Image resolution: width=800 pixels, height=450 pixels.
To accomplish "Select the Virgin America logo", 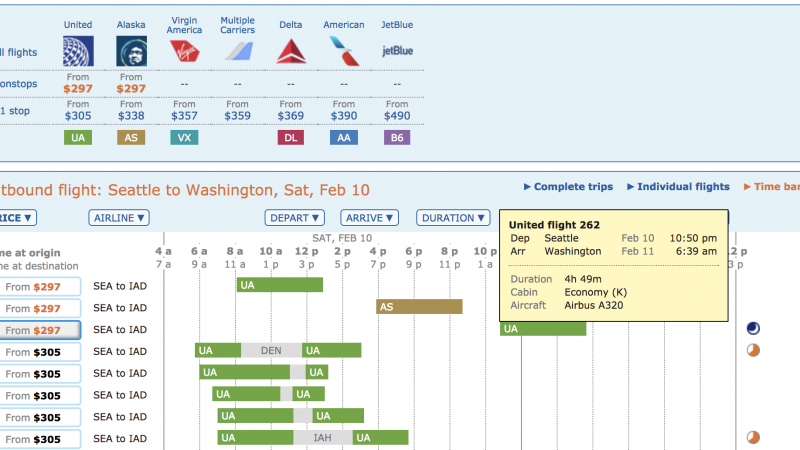I will click(x=184, y=51).
